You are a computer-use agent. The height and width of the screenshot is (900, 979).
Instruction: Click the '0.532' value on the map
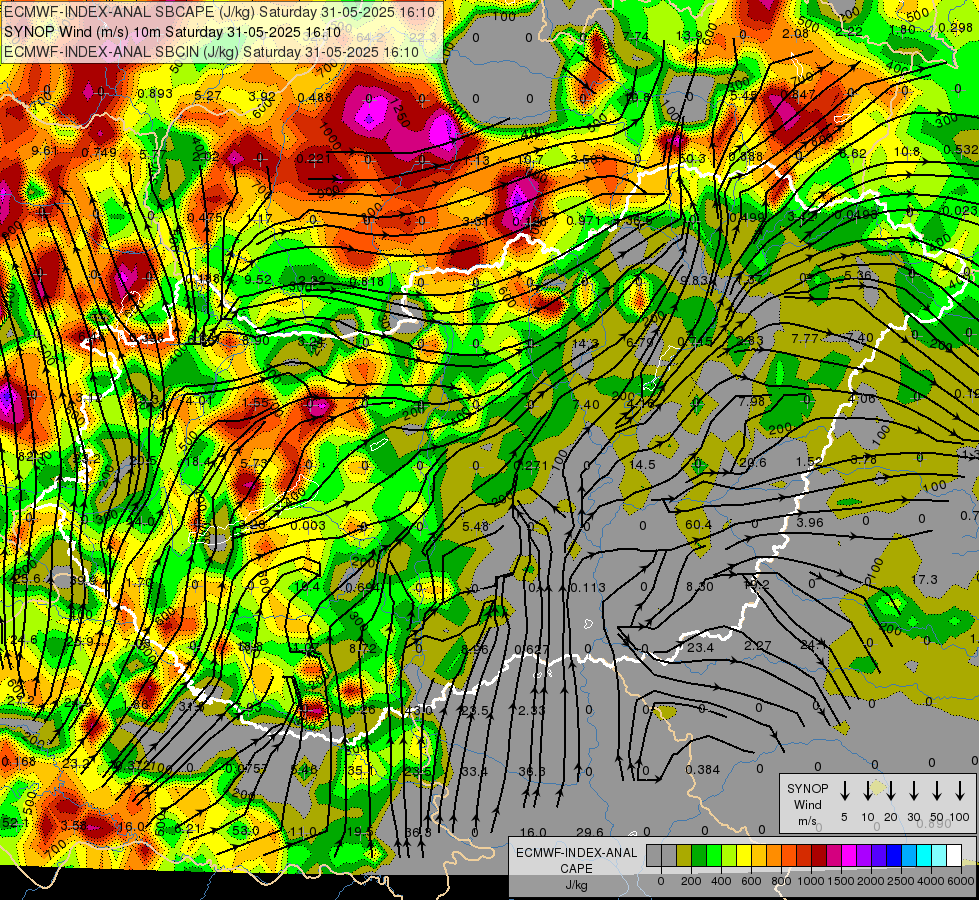coord(960,149)
